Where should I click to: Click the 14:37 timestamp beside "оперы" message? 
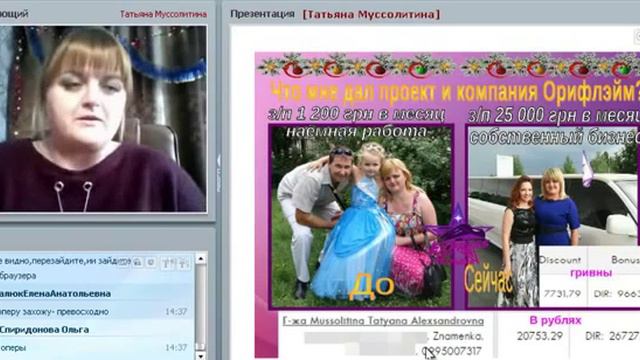[x=176, y=348]
